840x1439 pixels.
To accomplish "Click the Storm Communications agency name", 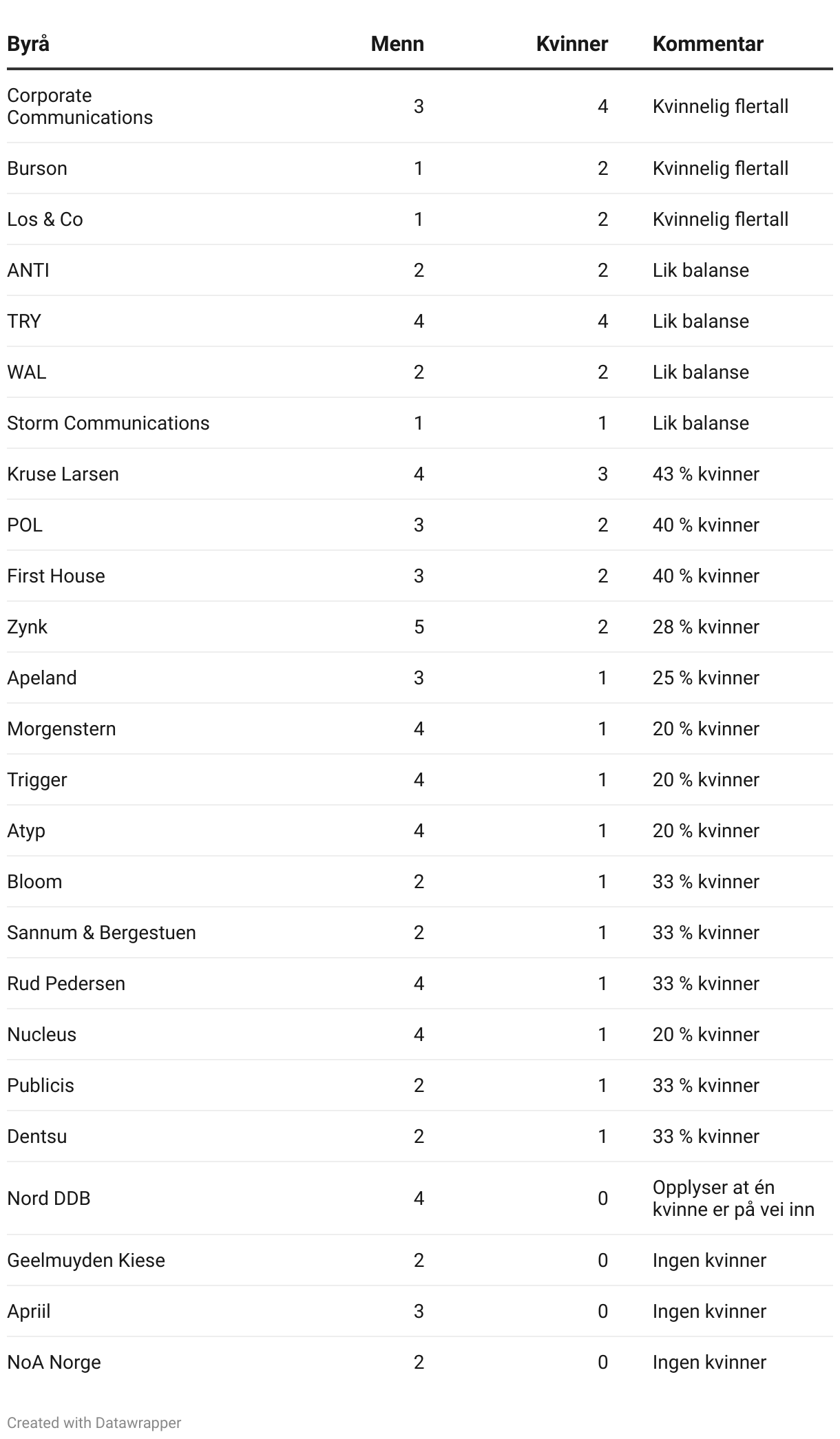I will (108, 423).
